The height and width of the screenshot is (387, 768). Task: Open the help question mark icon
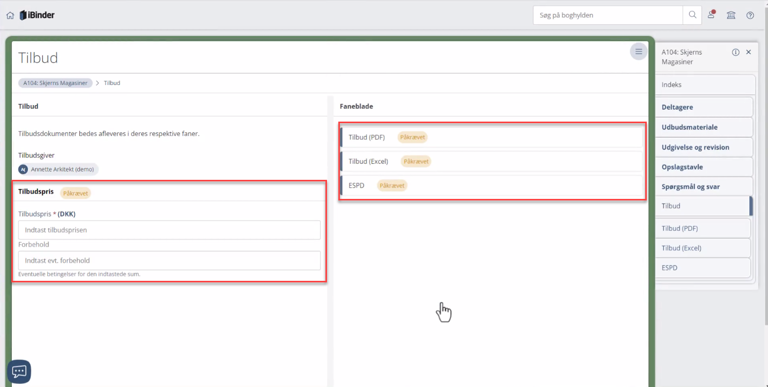point(750,15)
